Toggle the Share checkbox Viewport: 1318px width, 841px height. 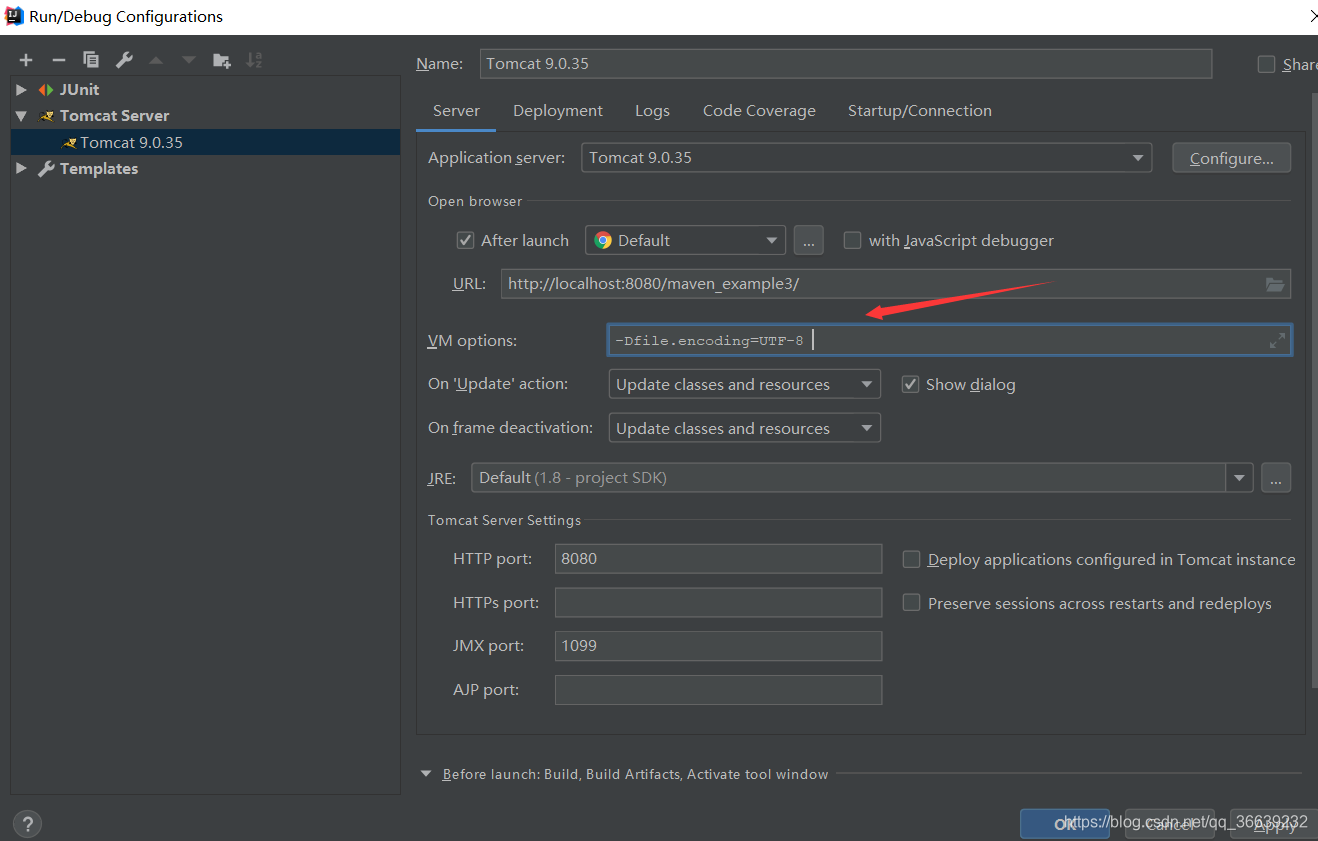(1266, 64)
